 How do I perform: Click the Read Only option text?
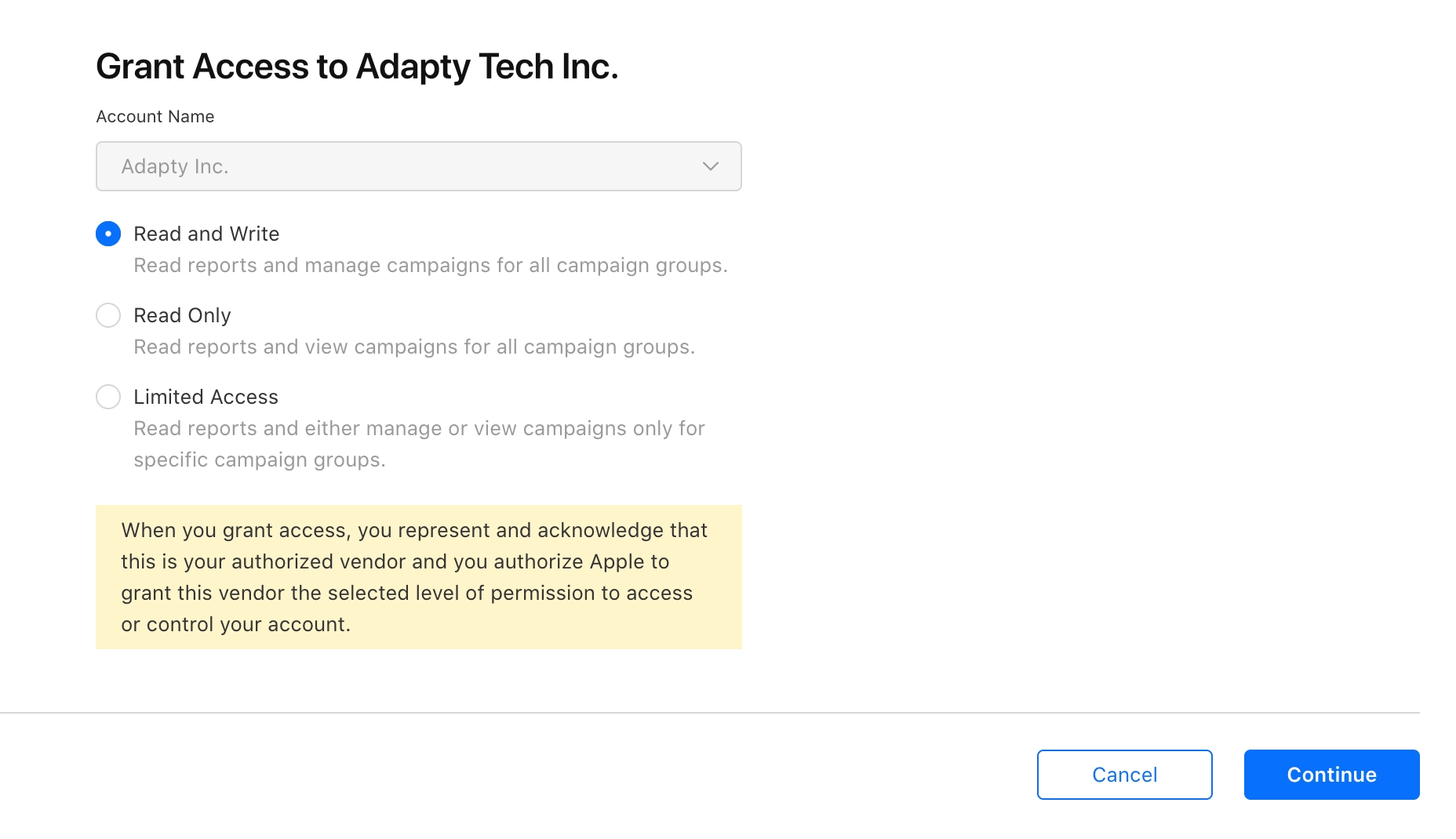click(182, 315)
